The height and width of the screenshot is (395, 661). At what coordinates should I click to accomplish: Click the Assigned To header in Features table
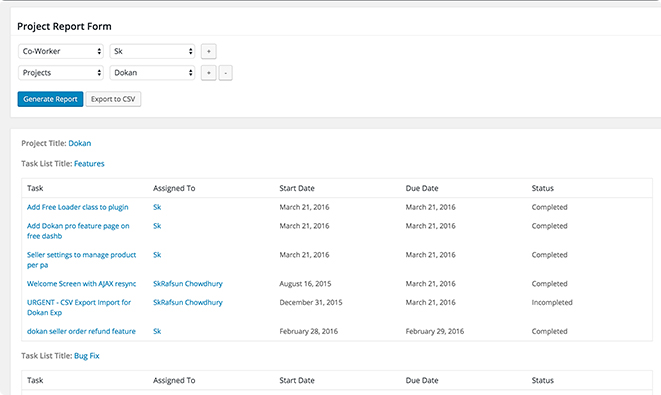pos(174,188)
